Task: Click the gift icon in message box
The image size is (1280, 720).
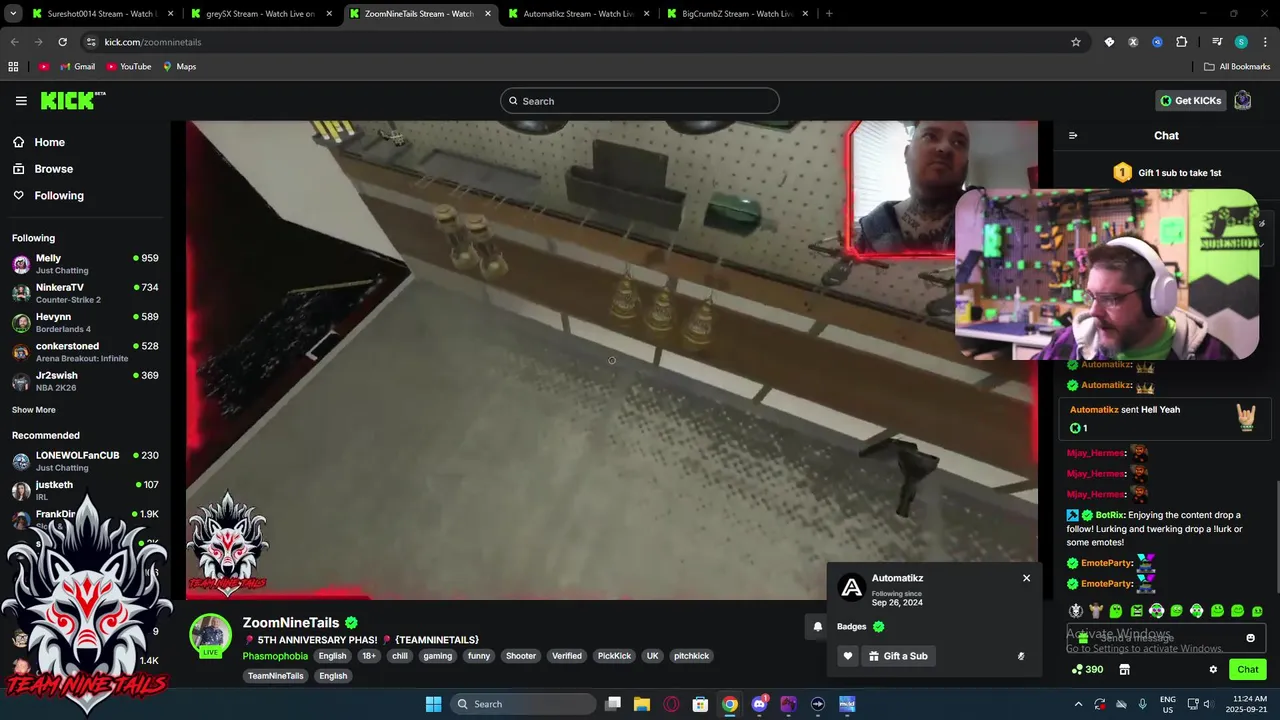Action: 1083,638
